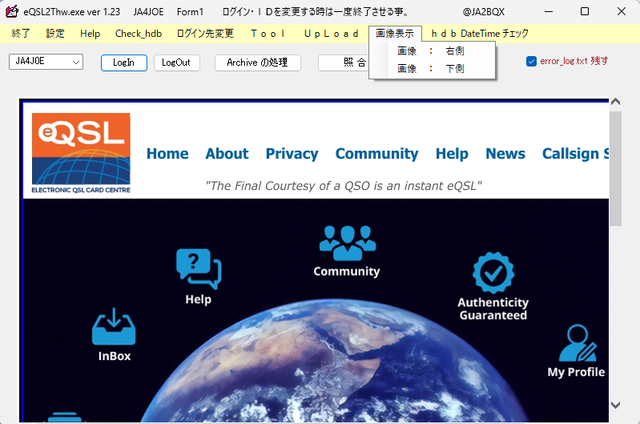Image resolution: width=640 pixels, height=424 pixels.
Task: Open the Help menu in menu bar
Action: tap(90, 33)
